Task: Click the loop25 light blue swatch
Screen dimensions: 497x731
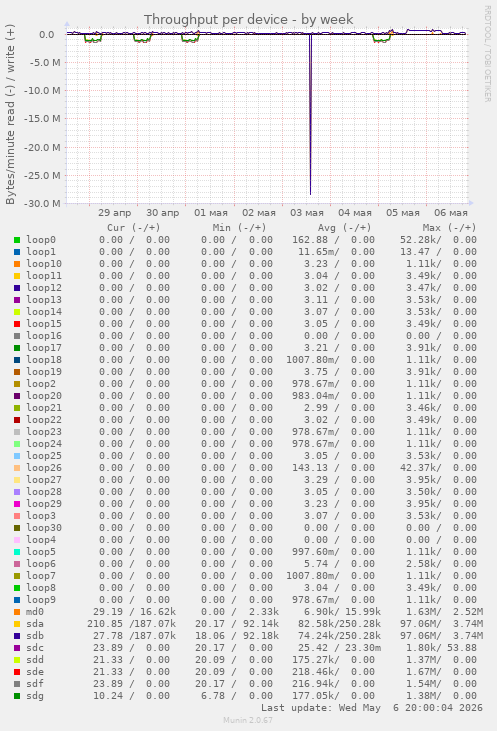Action: click(17, 456)
